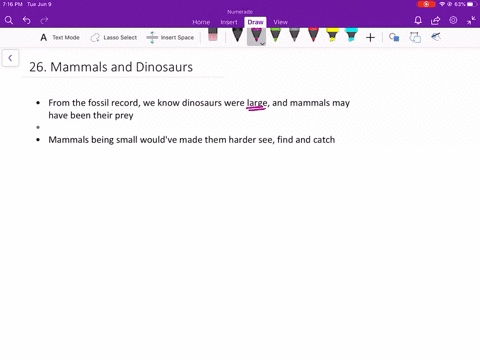Activate Lasso Select tool

(114, 38)
